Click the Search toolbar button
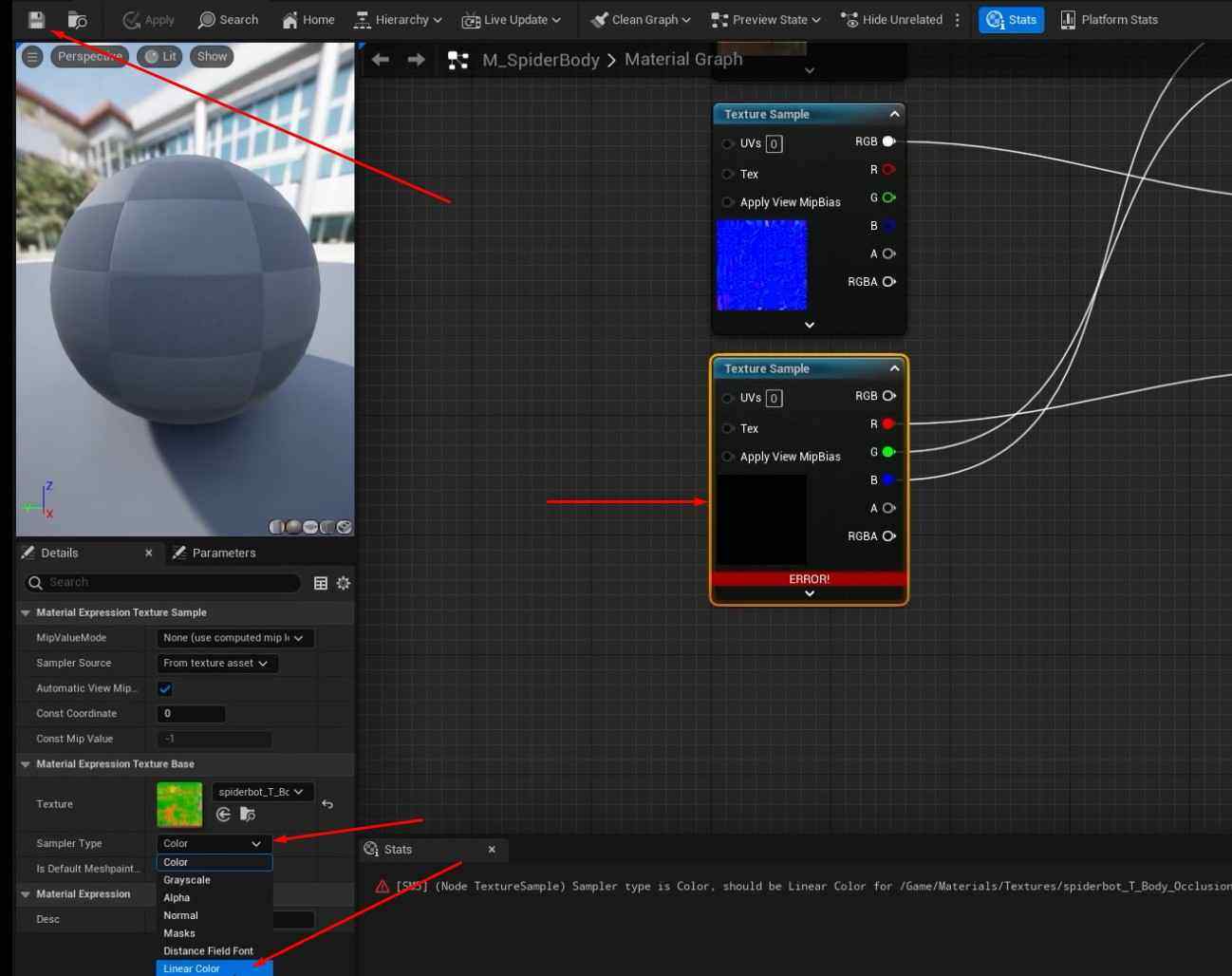The height and width of the screenshot is (976, 1232). click(x=228, y=20)
